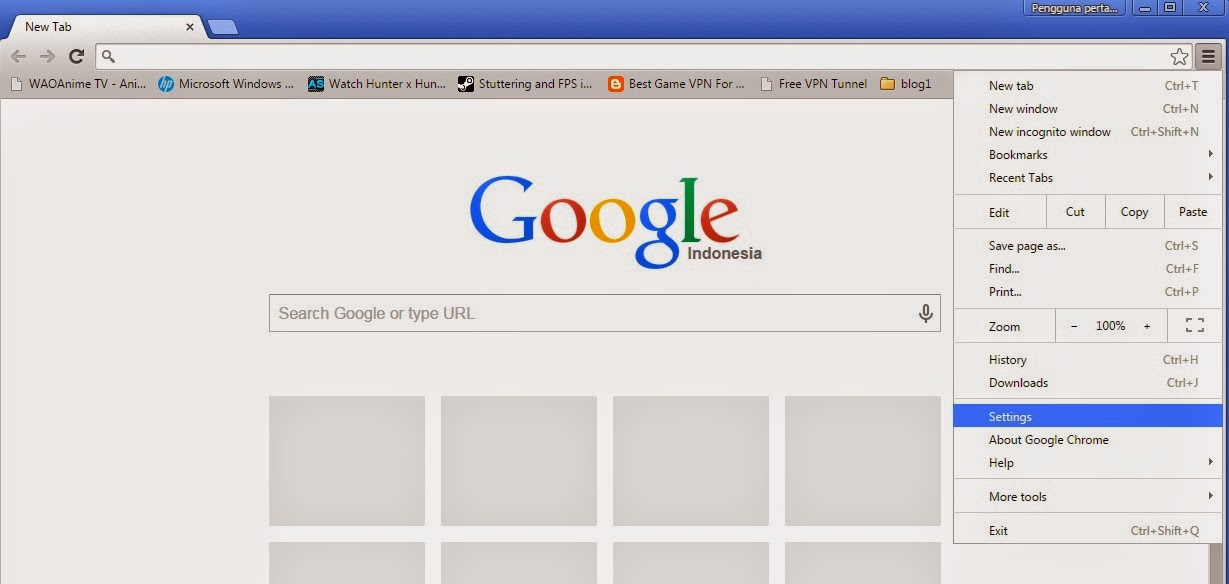Close the New Tab tab
Viewport: 1229px width, 584px height.
(190, 27)
